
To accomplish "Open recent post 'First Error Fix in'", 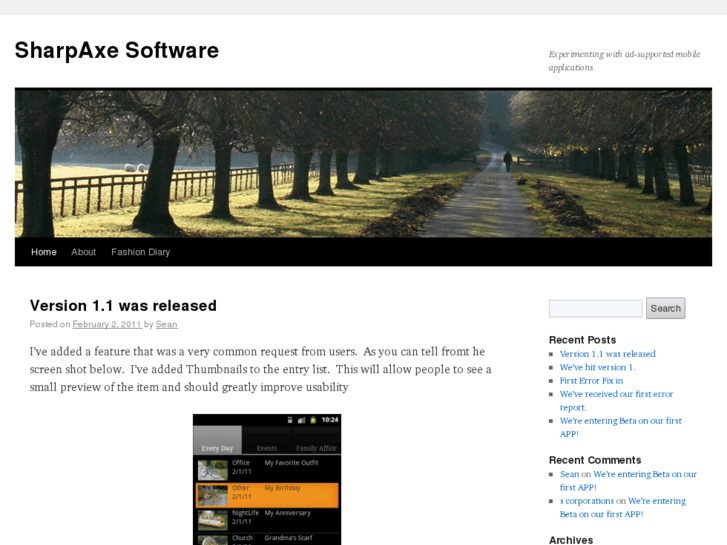I will tap(591, 381).
